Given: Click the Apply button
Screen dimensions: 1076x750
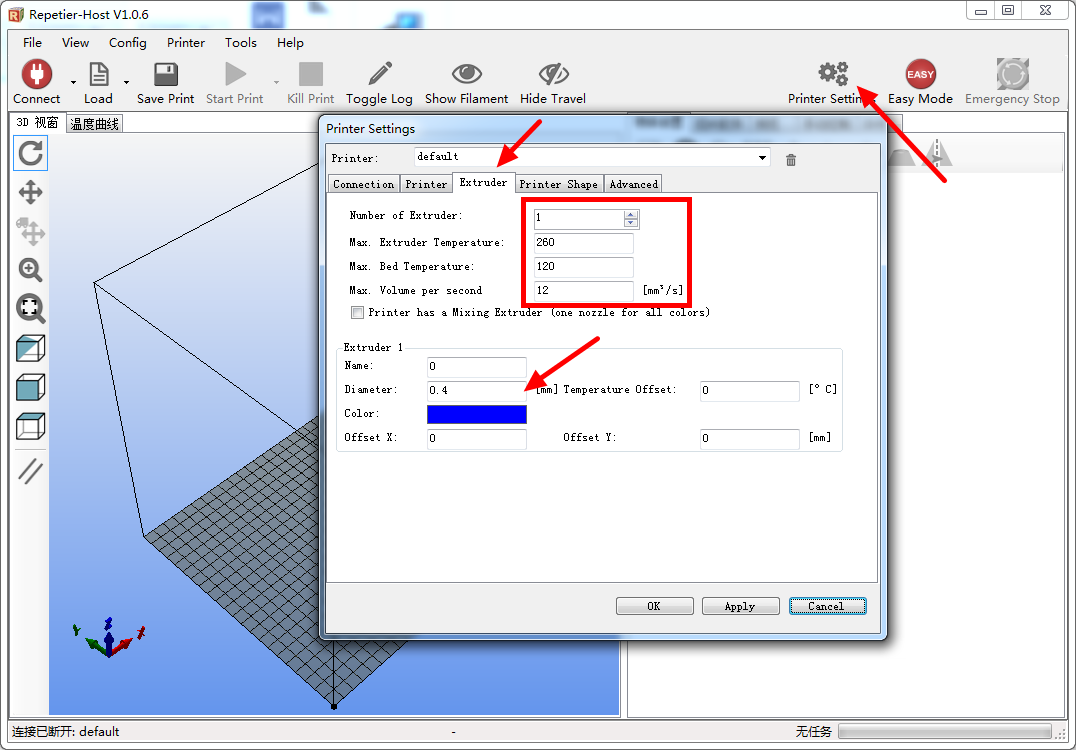Looking at the screenshot, I should pos(740,606).
